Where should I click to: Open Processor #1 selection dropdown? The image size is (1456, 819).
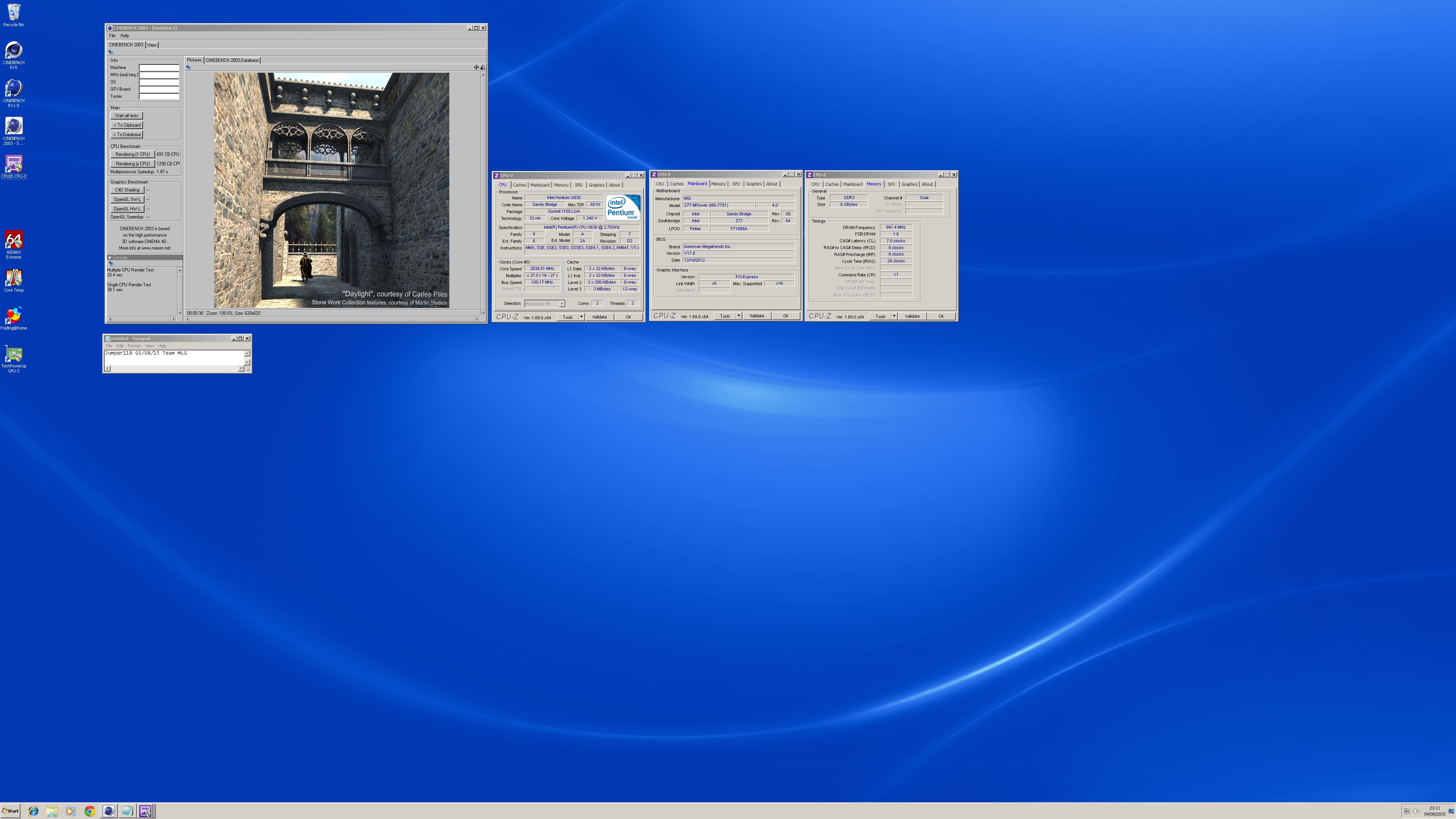tap(545, 303)
